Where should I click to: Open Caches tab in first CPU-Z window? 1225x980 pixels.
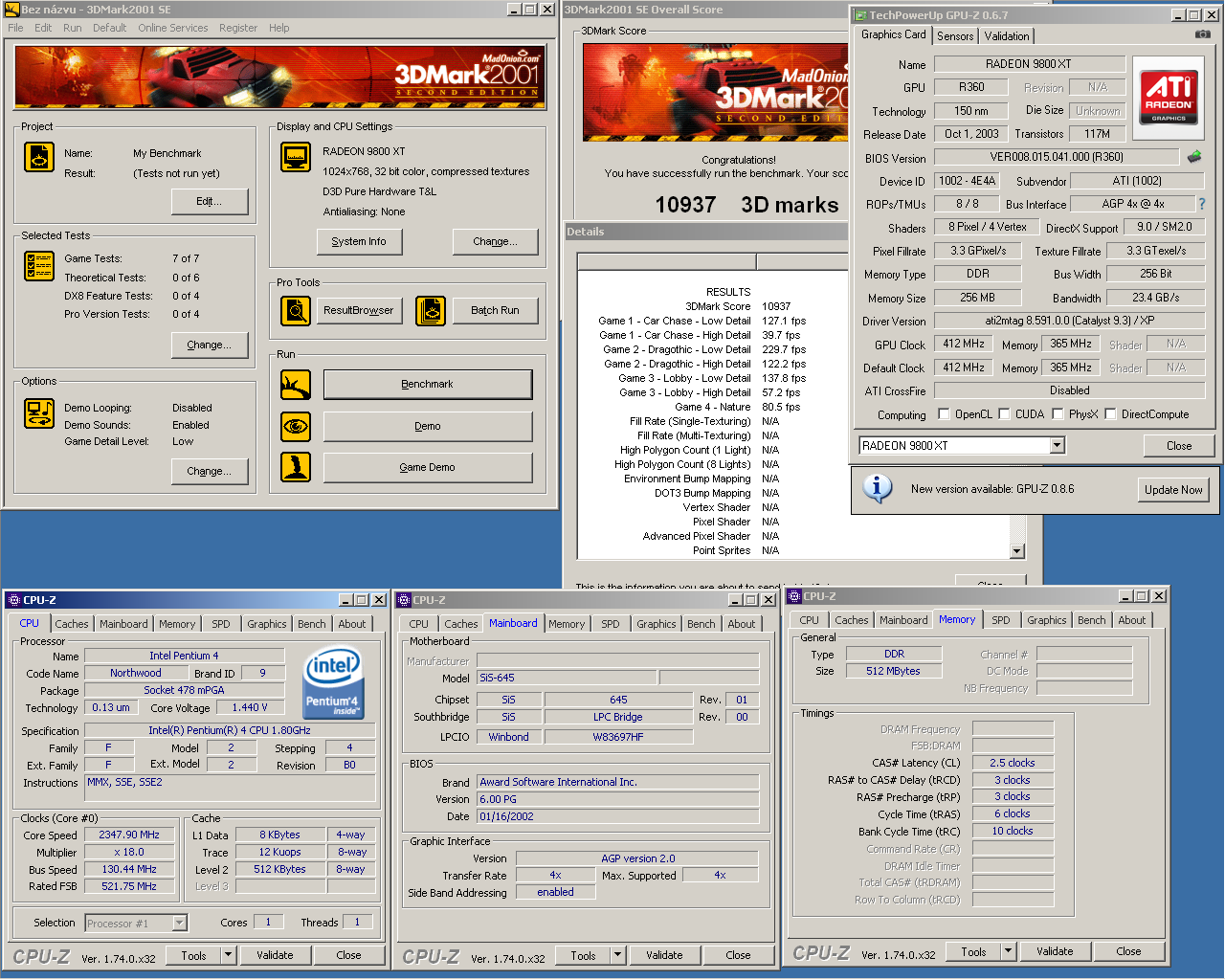72,624
